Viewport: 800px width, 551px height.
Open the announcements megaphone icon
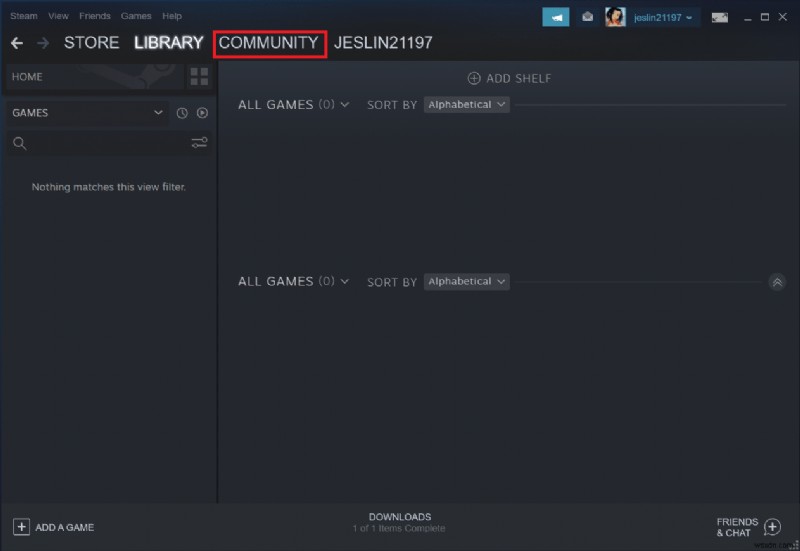556,17
